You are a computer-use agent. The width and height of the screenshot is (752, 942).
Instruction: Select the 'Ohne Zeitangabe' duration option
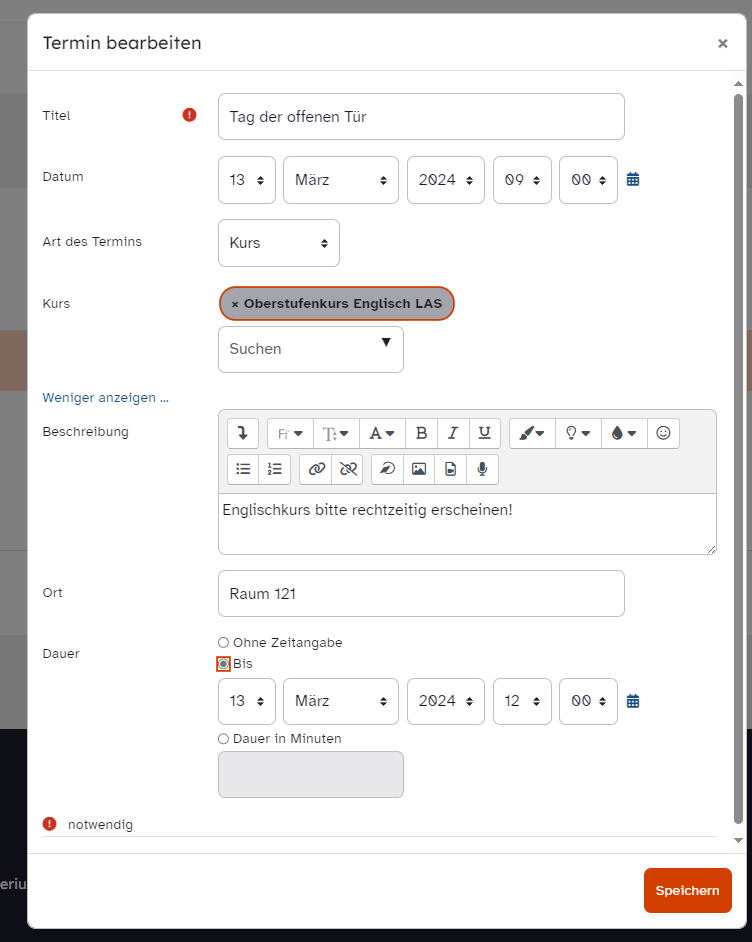pos(223,643)
